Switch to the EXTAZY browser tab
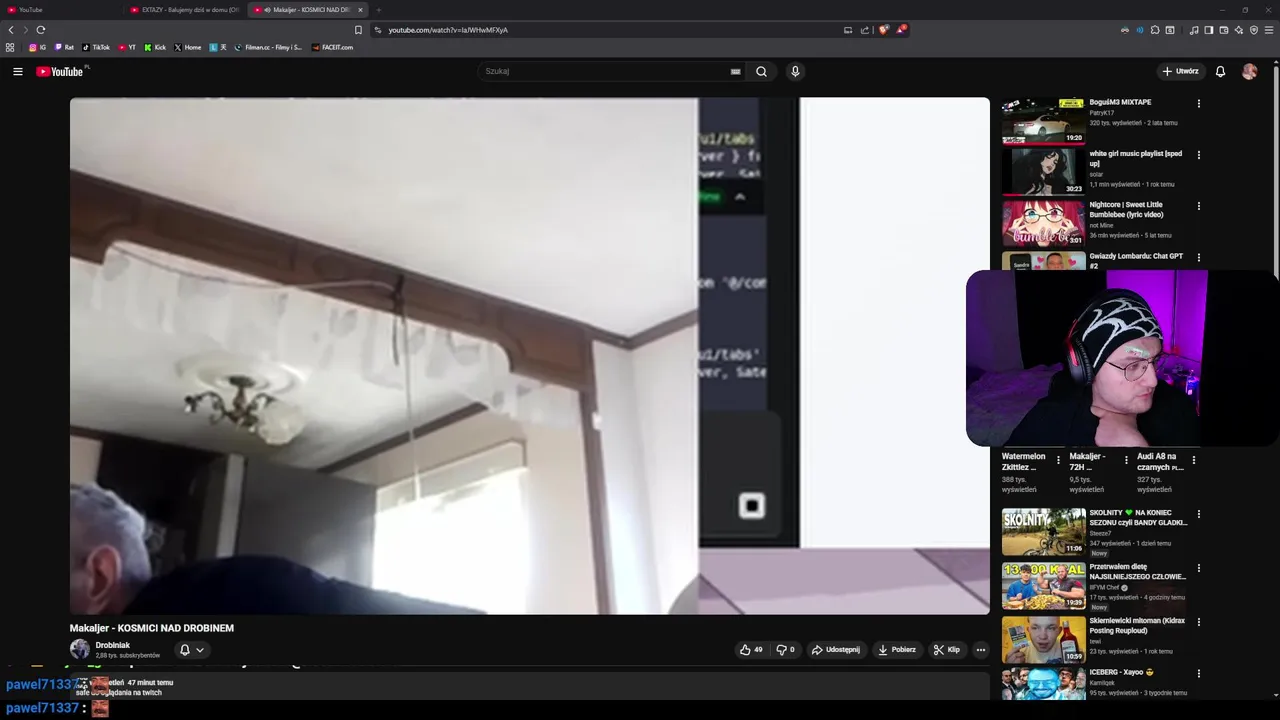Viewport: 1280px width, 720px height. point(184,10)
